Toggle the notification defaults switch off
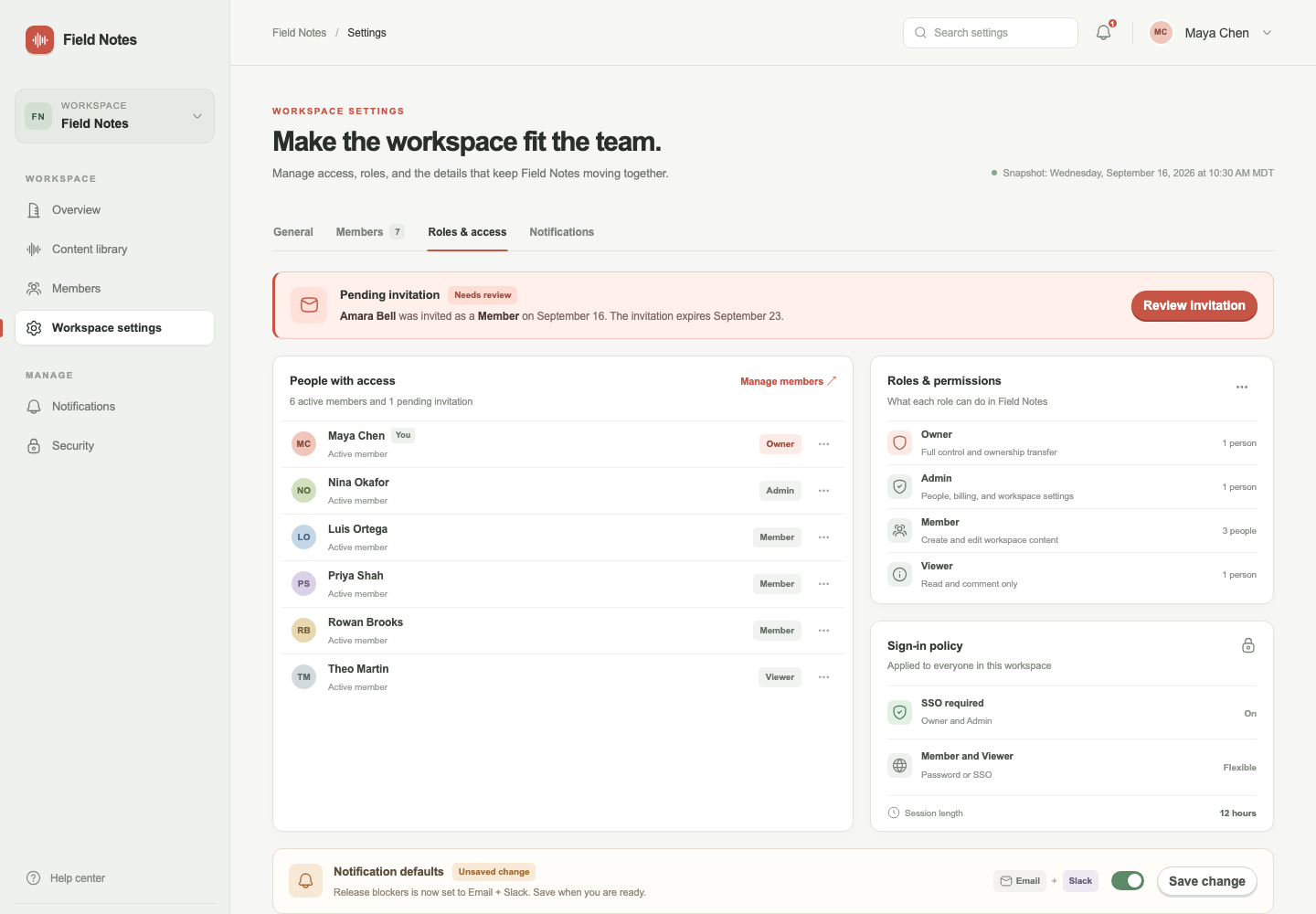 tap(1128, 881)
